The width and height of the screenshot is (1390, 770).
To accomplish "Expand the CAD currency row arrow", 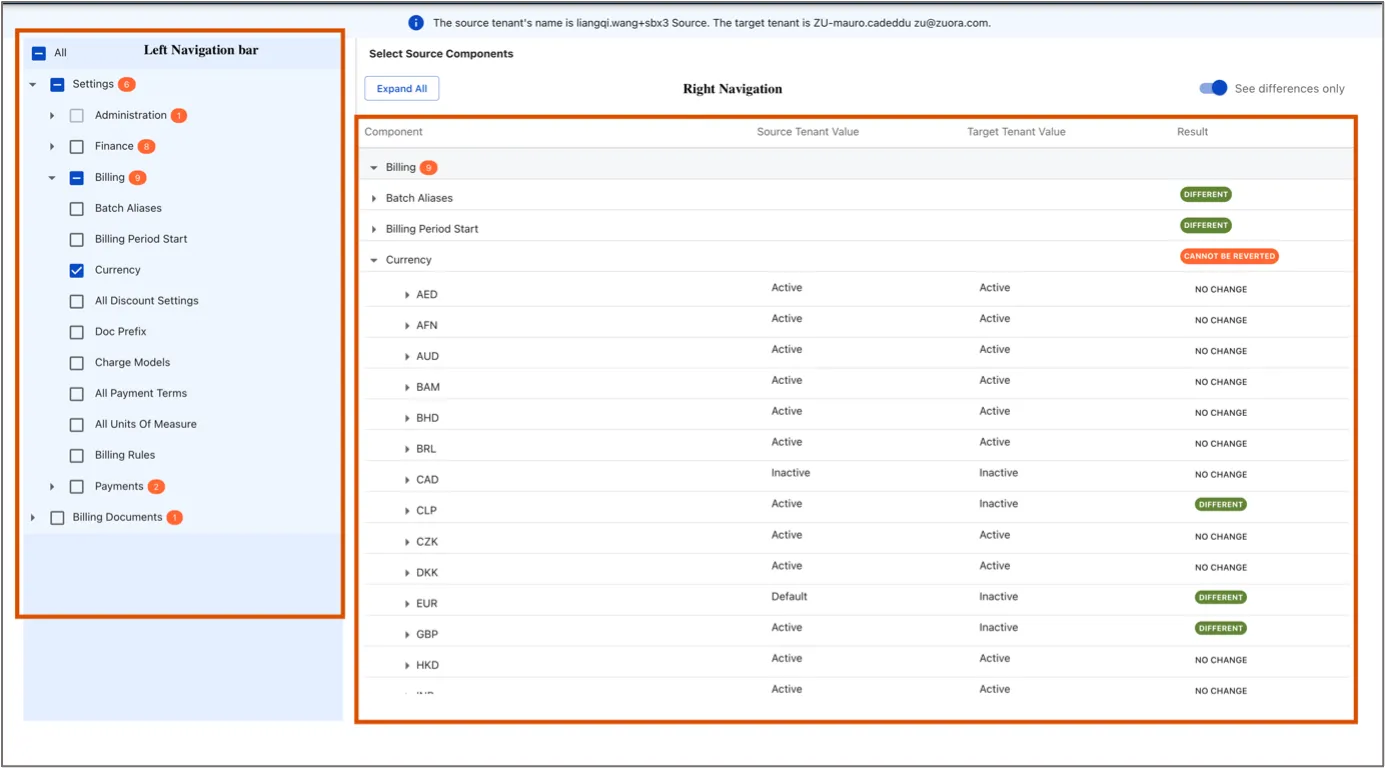I will point(407,480).
